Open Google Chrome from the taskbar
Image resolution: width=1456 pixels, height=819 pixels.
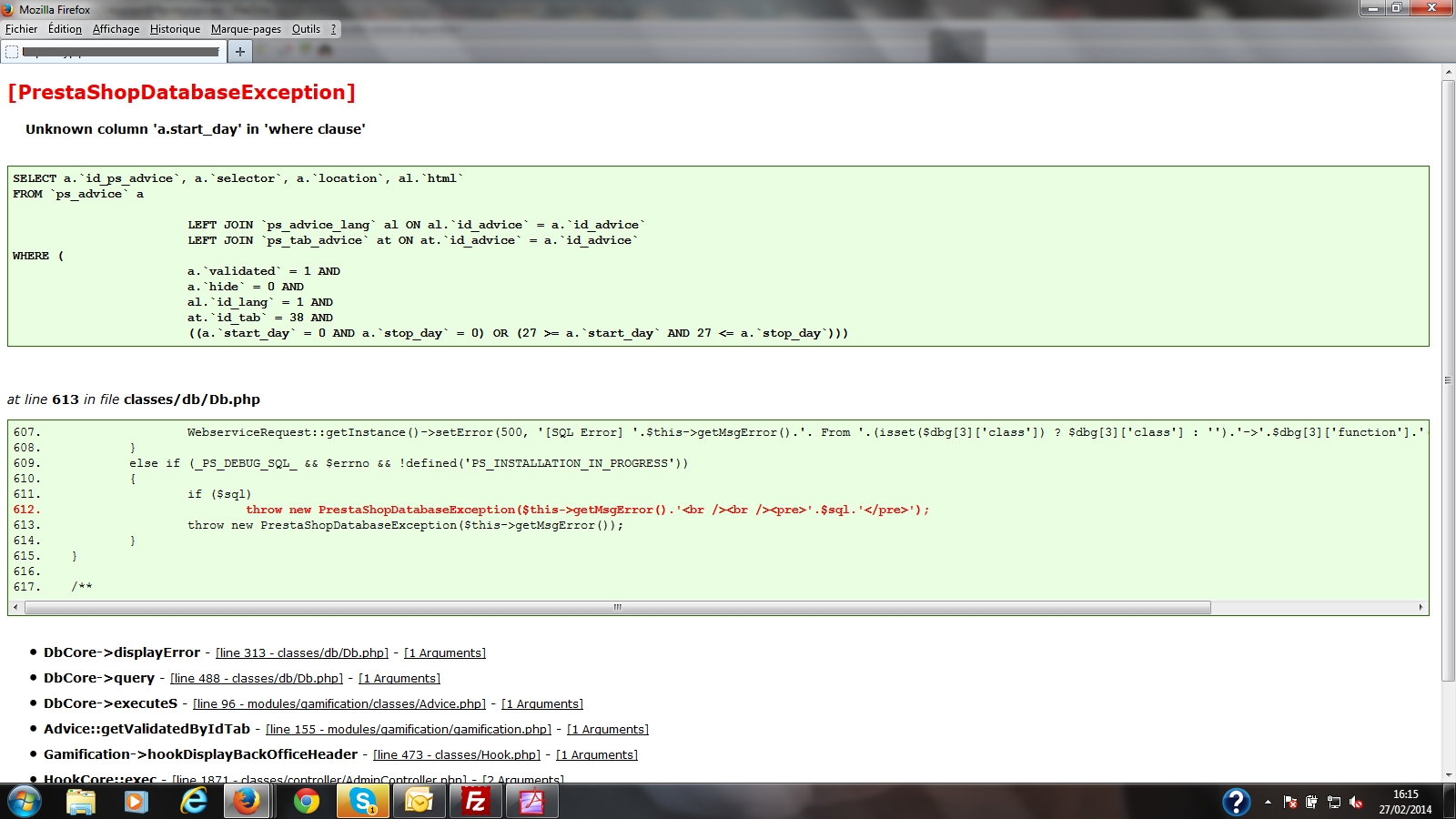307,802
